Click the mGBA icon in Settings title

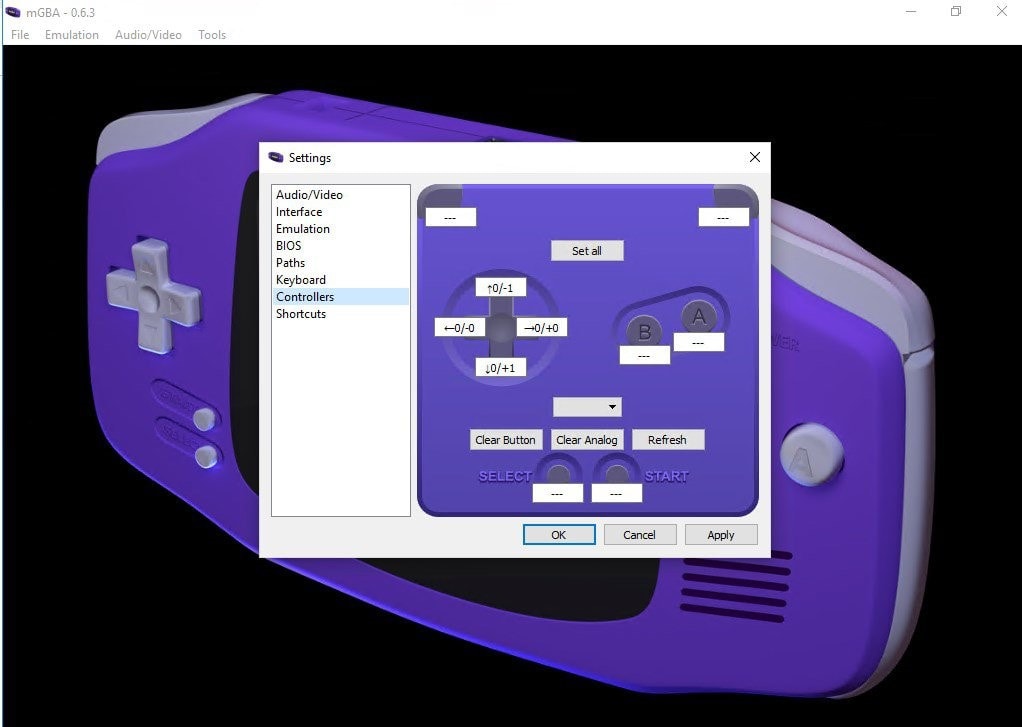point(276,157)
